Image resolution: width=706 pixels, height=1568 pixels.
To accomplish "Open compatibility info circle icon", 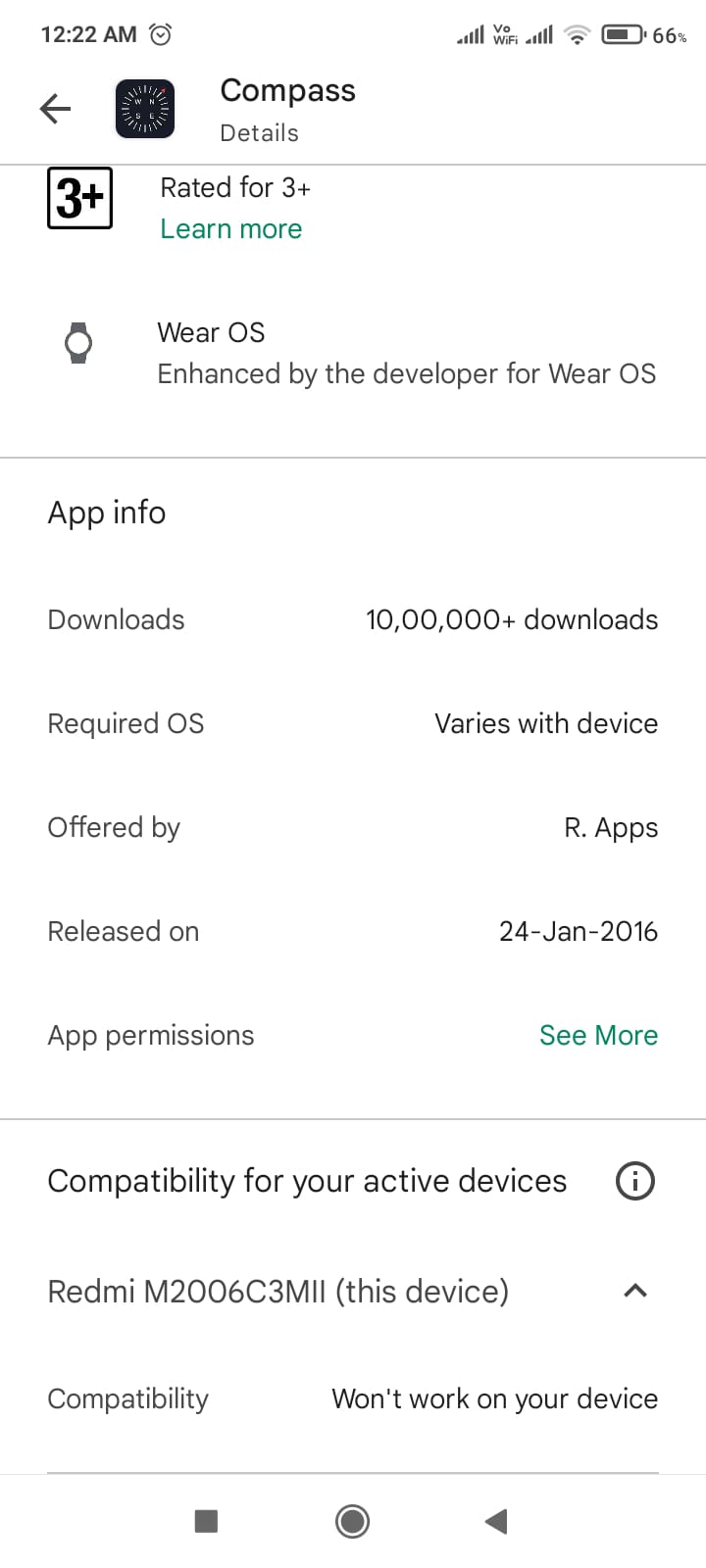I will (634, 1181).
